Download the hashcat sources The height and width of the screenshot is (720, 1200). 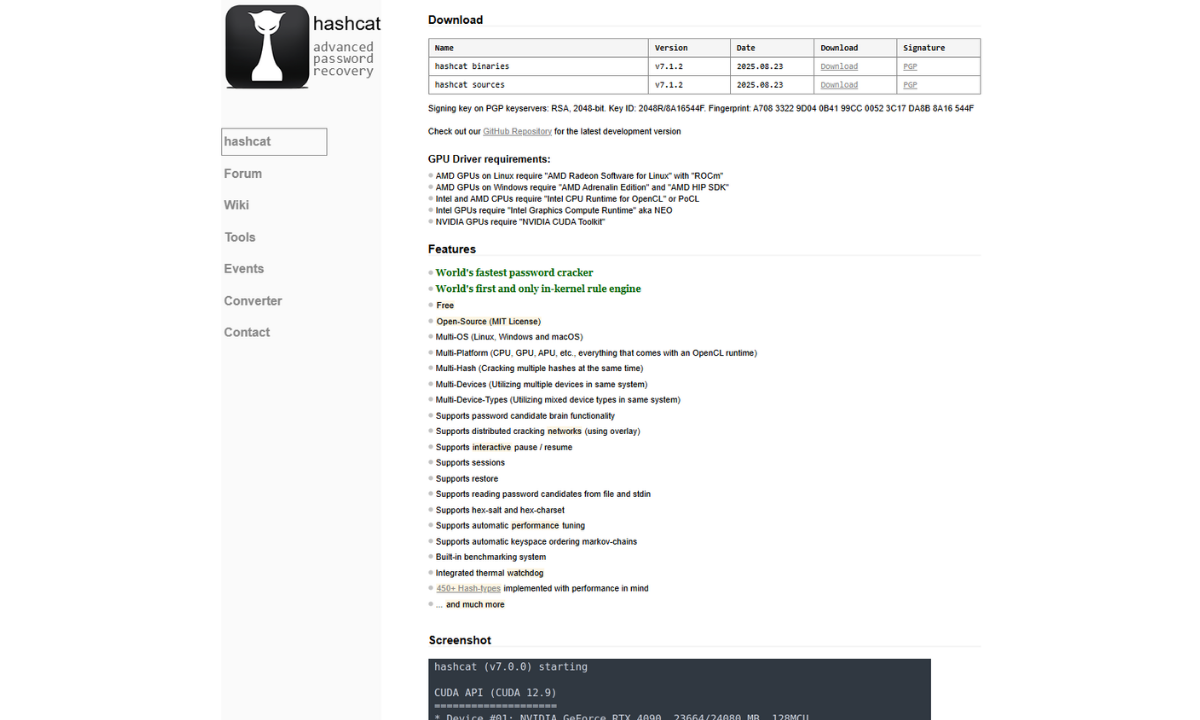[x=839, y=85]
